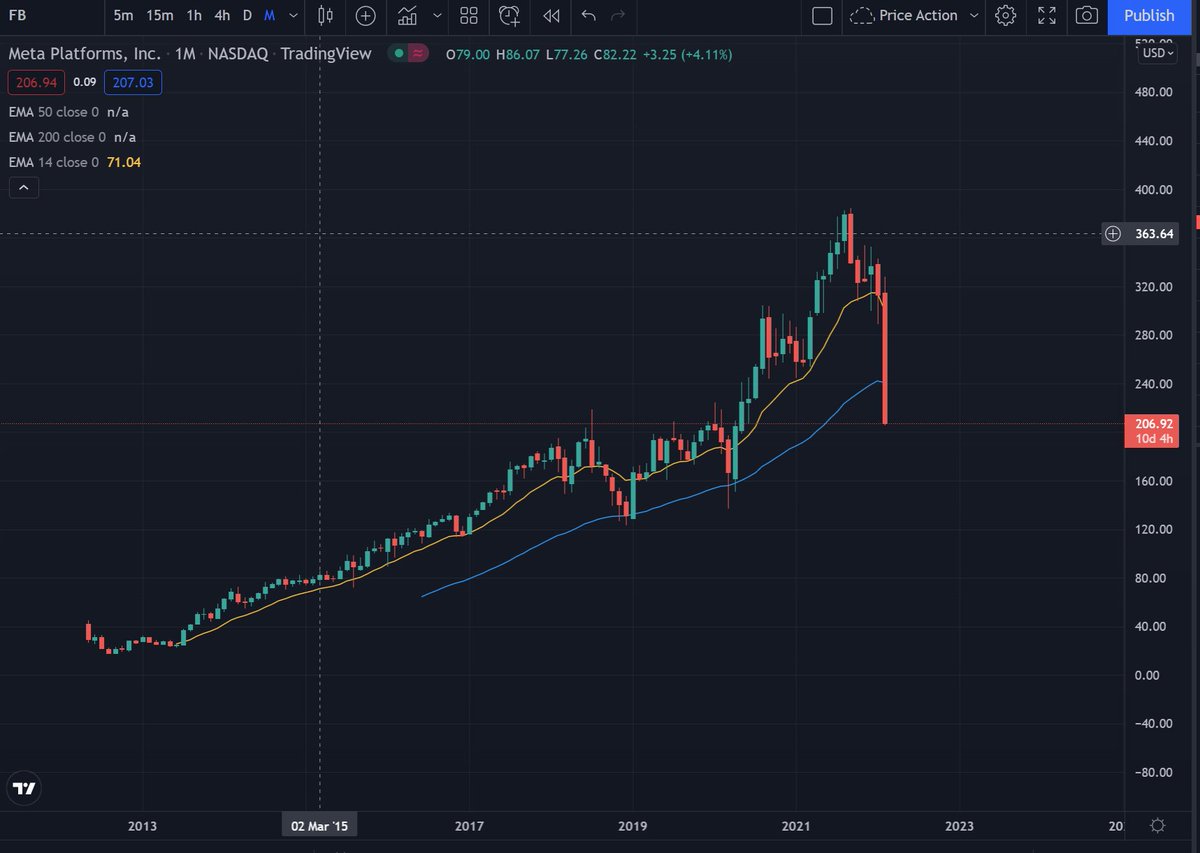The width and height of the screenshot is (1200, 853).
Task: Click the 0.09 spread value
Action: [85, 83]
